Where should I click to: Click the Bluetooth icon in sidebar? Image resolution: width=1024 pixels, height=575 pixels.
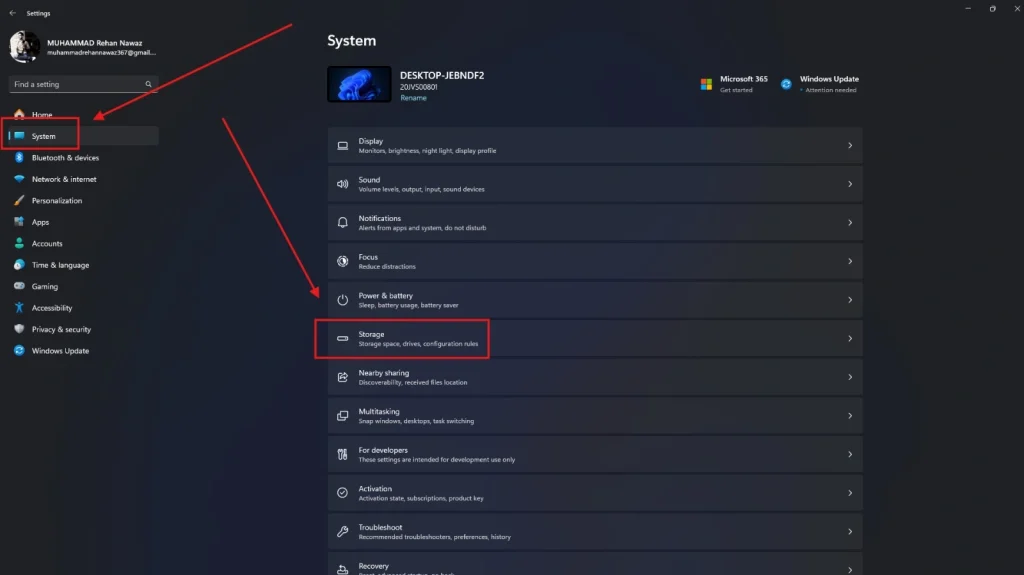[19, 157]
